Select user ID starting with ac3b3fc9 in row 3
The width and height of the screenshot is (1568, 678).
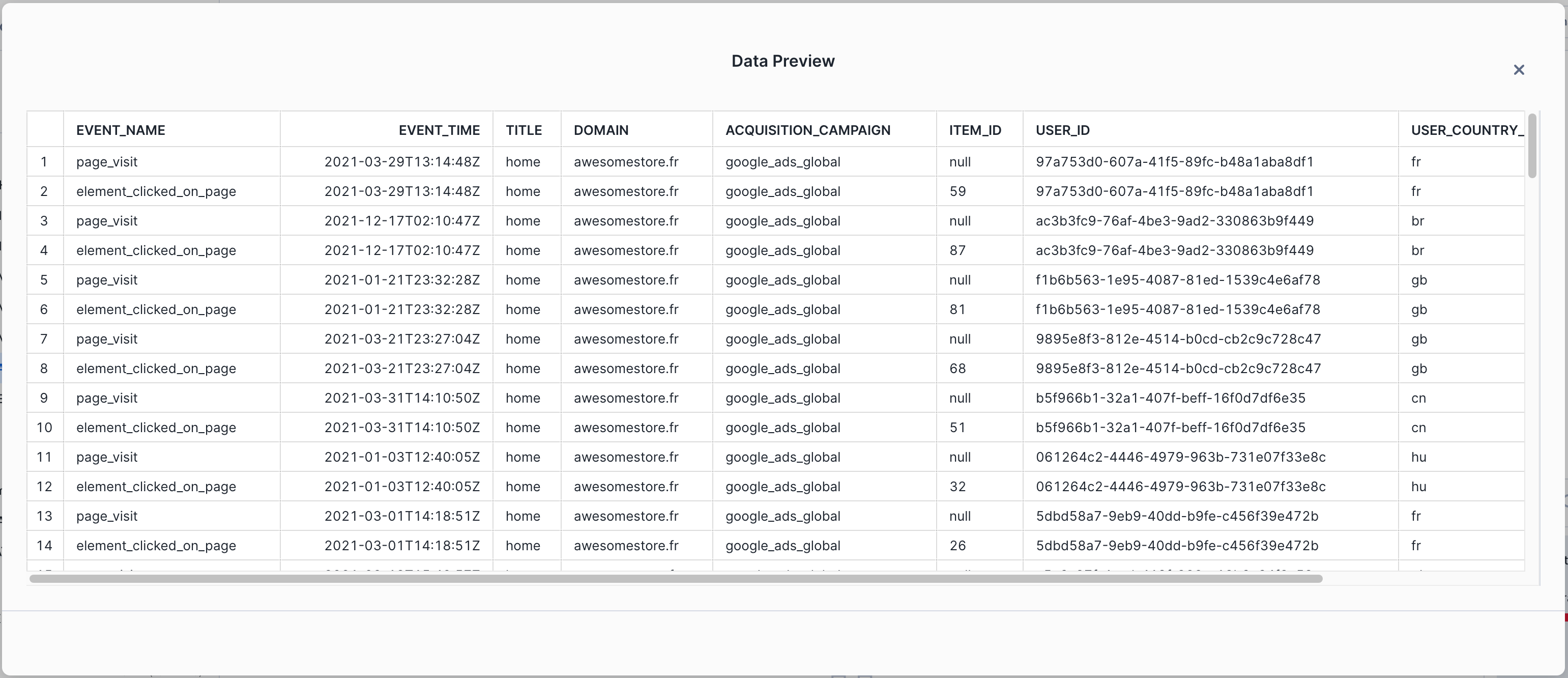click(1174, 221)
